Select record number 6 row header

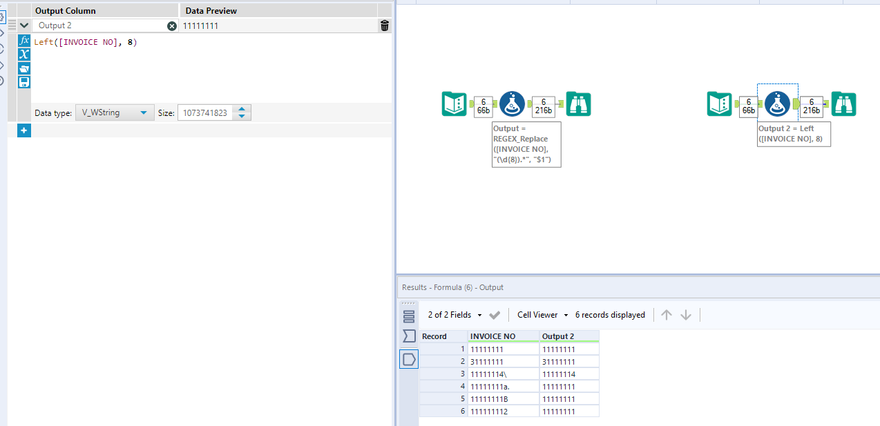[443, 411]
